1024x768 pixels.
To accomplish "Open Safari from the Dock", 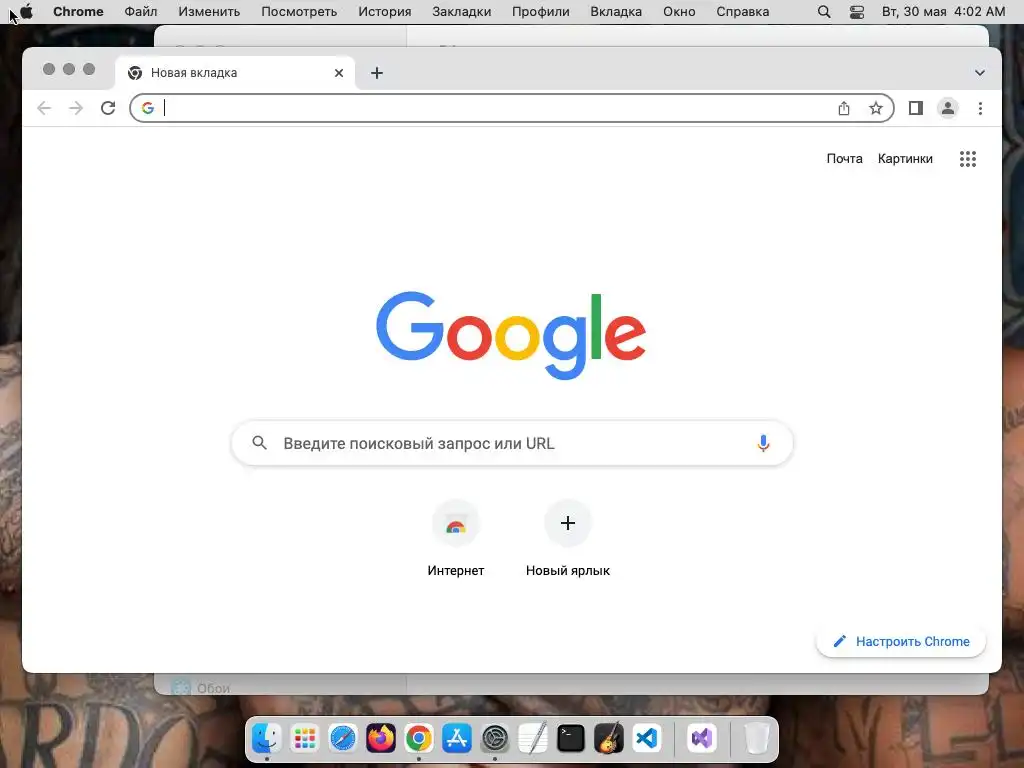I will click(x=342, y=739).
